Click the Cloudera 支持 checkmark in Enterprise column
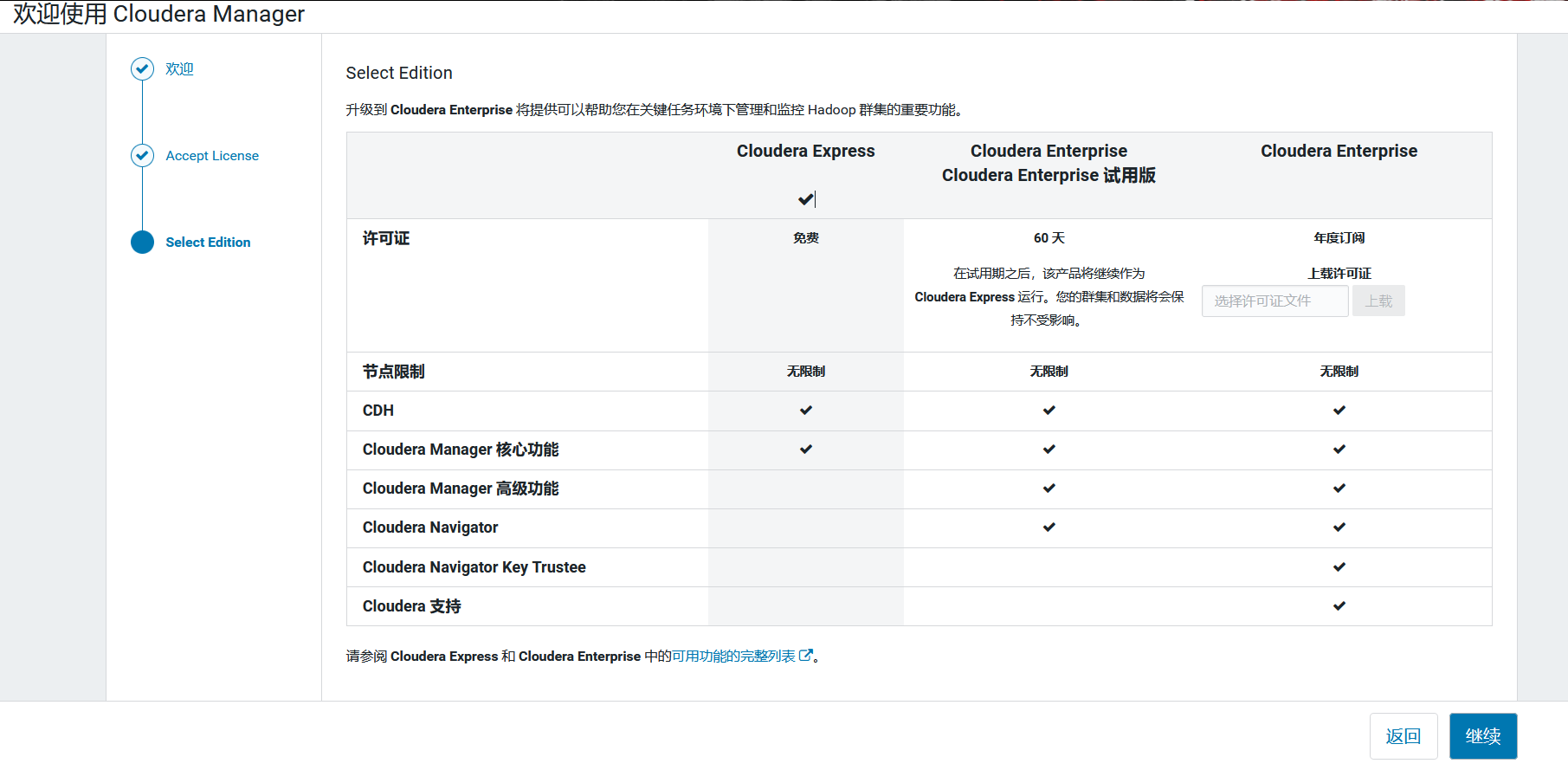1568x770 pixels. click(x=1339, y=606)
